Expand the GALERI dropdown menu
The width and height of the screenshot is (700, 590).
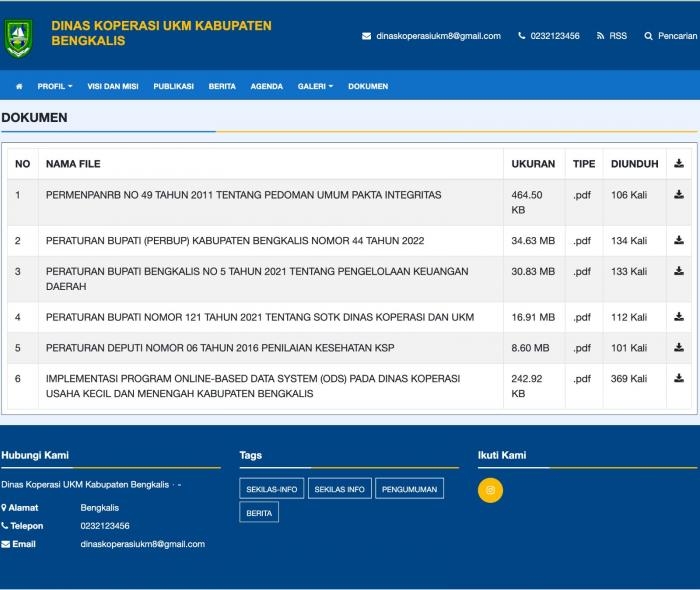[x=315, y=86]
